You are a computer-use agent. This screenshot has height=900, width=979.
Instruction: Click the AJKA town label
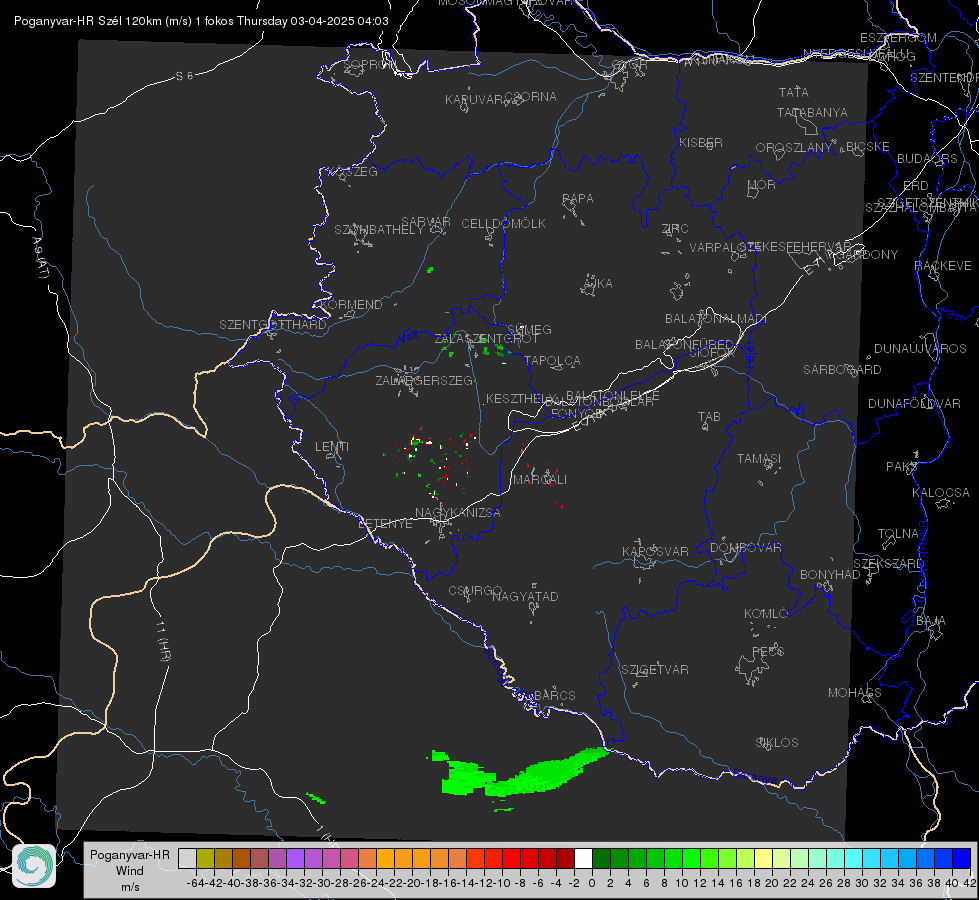click(597, 283)
